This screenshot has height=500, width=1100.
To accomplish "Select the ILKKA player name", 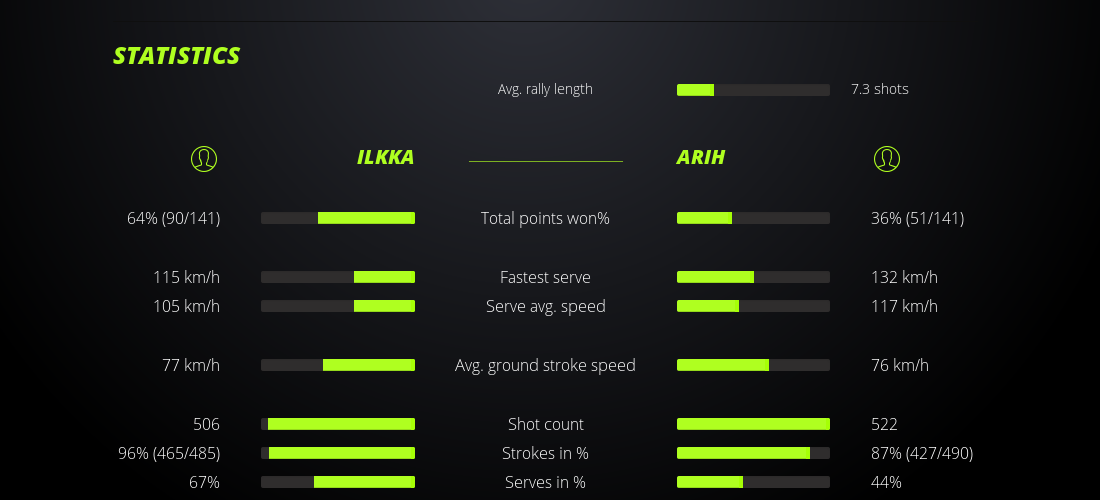I will [x=385, y=157].
